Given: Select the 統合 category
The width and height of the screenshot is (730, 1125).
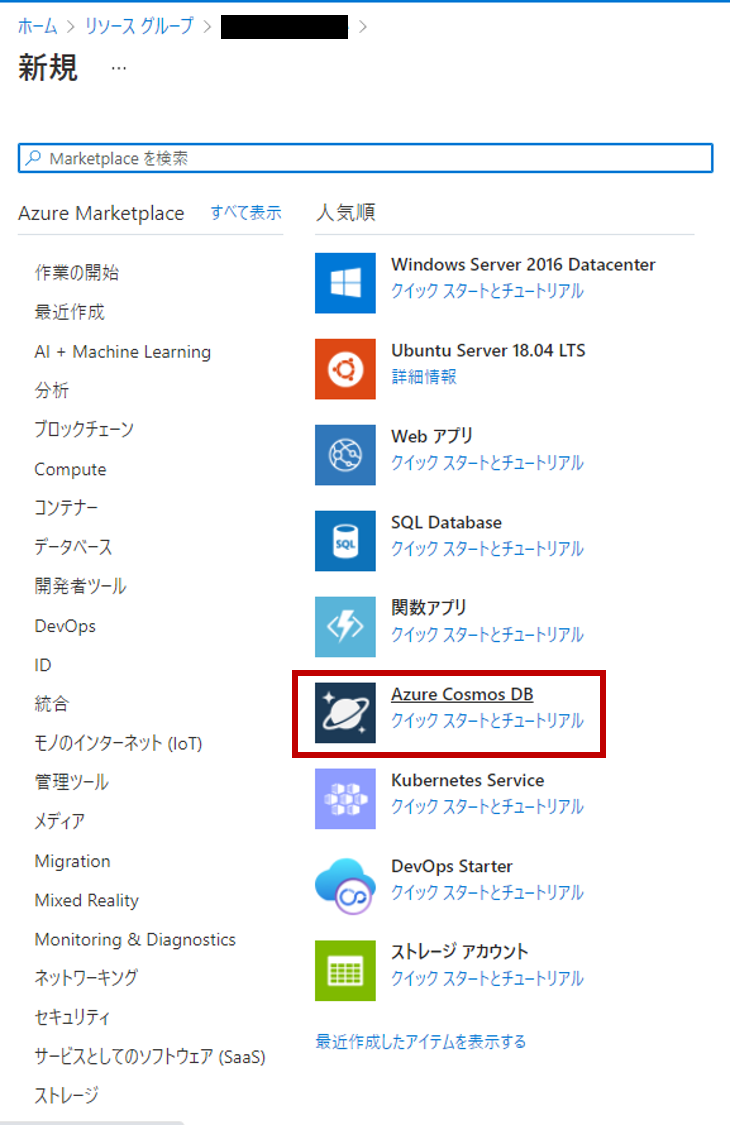Looking at the screenshot, I should pos(52,704).
